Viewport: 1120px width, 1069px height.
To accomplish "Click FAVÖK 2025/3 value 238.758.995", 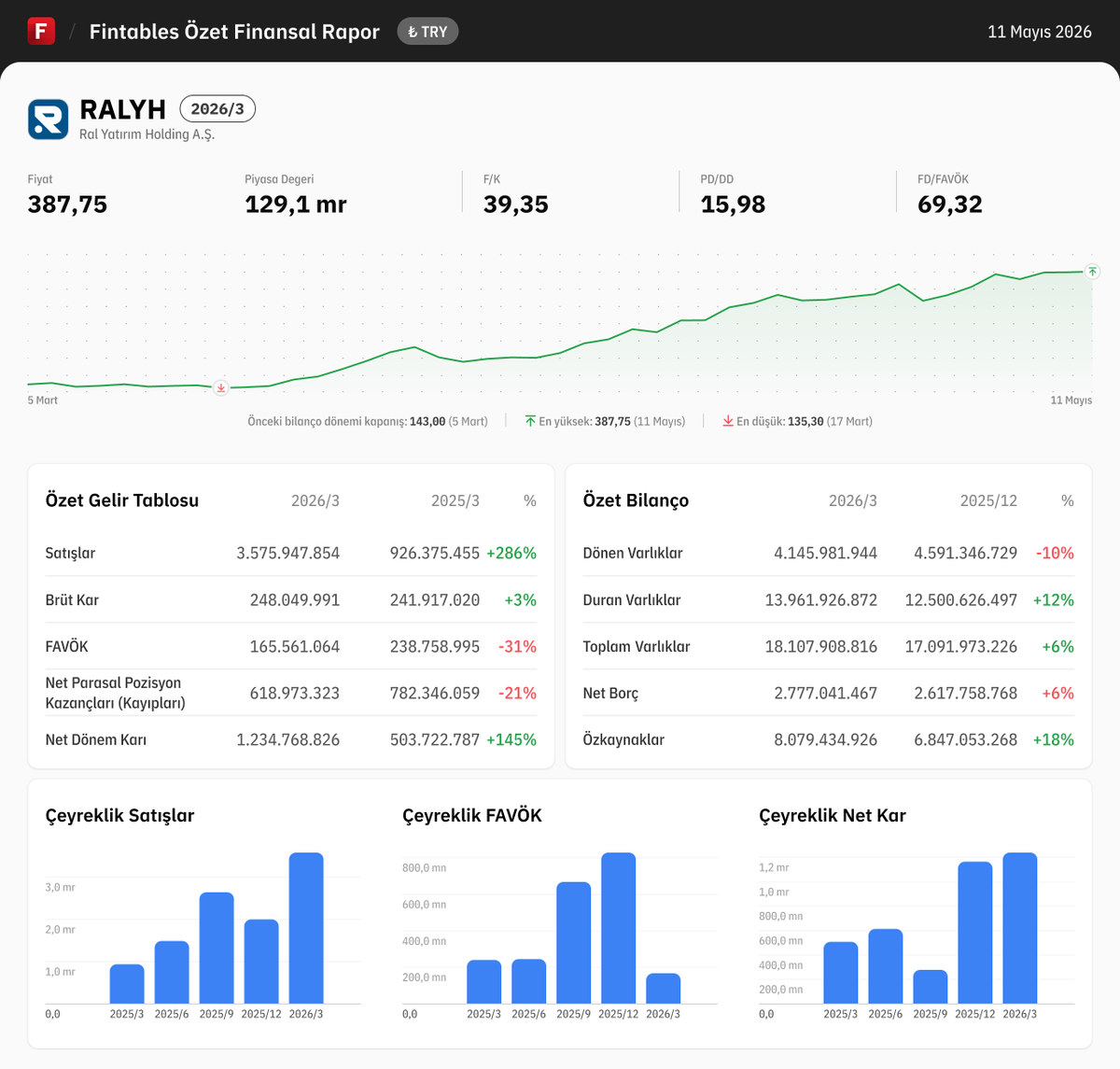I will click(435, 646).
